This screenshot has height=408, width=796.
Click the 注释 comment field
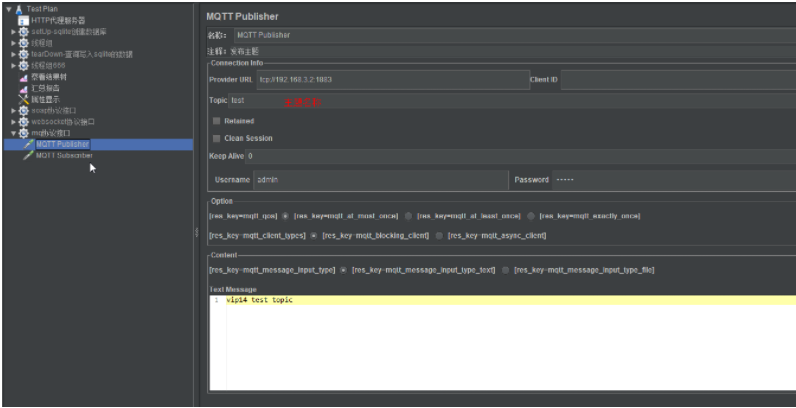512,51
